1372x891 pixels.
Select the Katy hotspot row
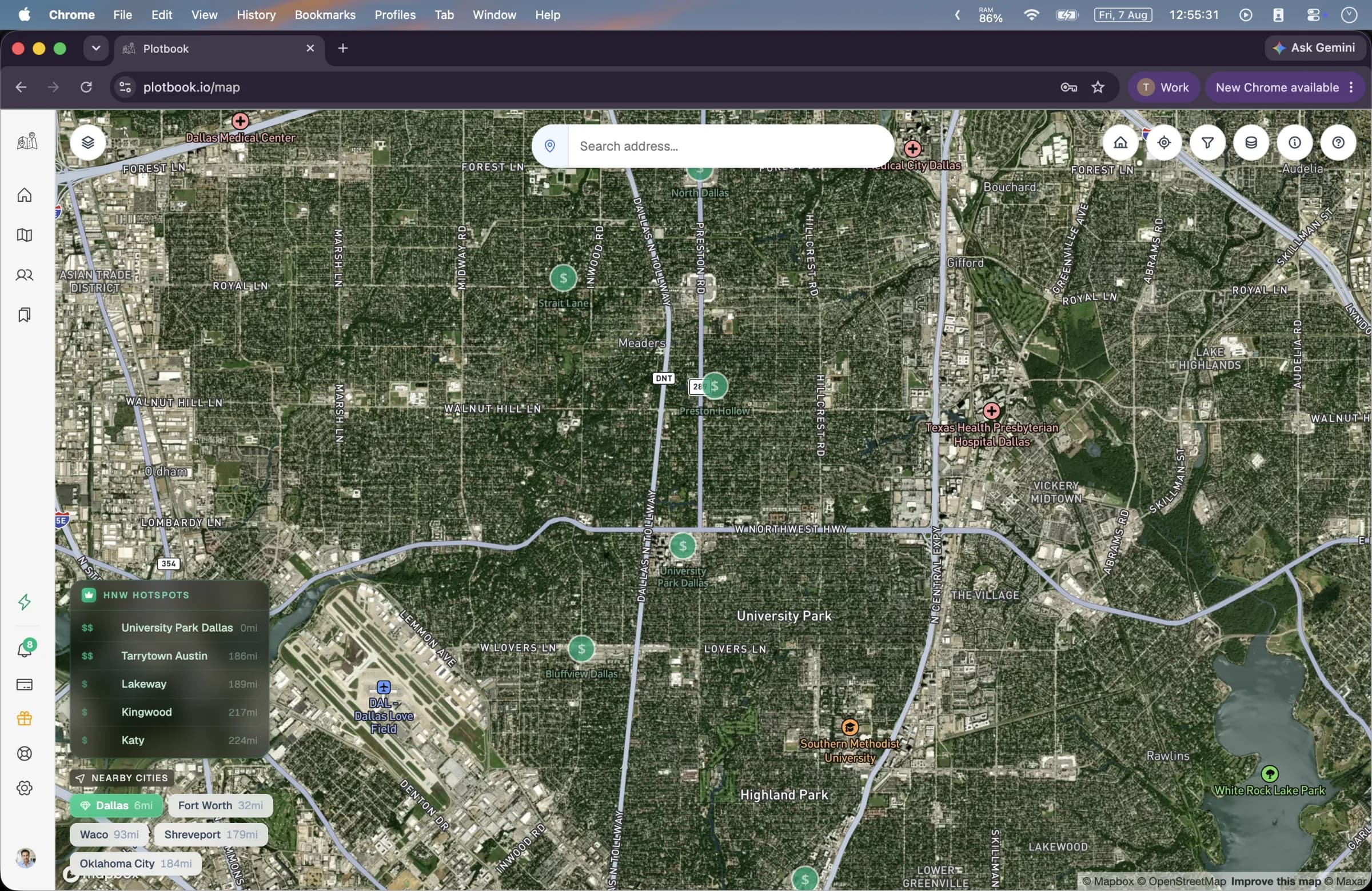click(x=169, y=741)
